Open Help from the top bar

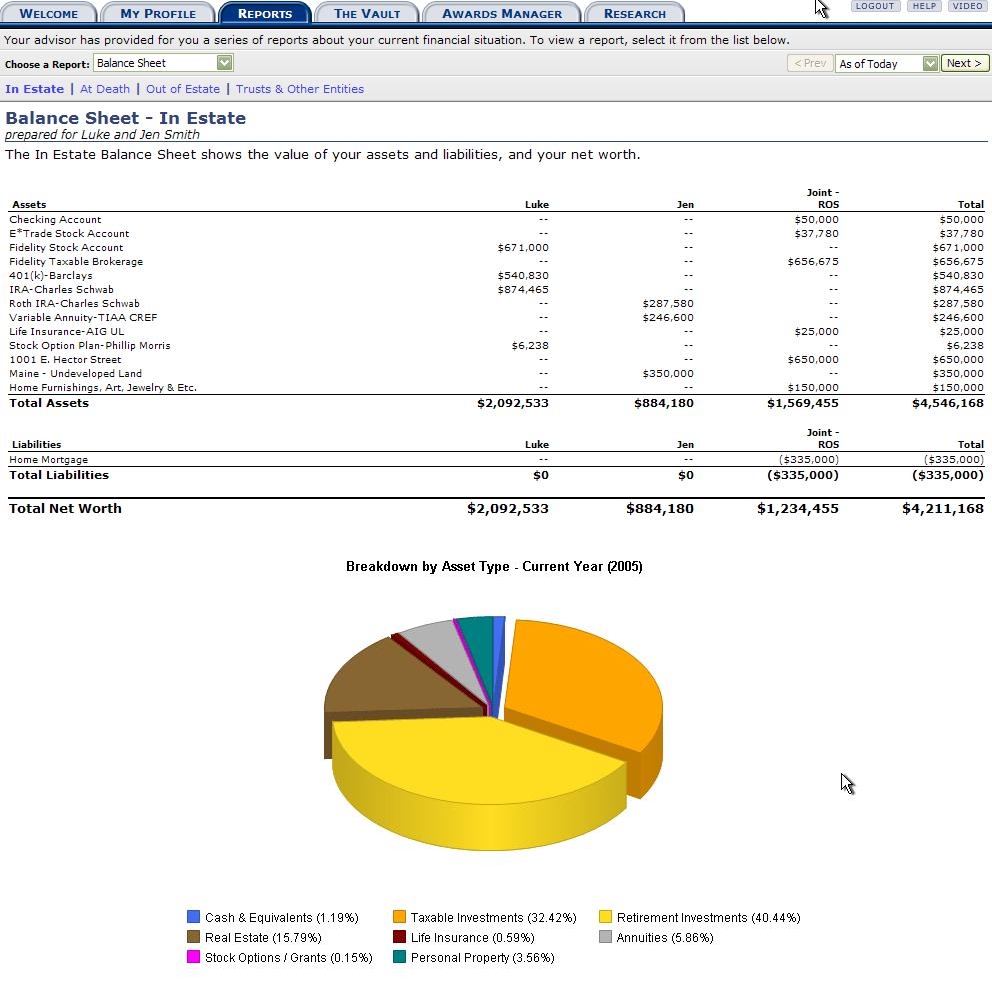924,6
